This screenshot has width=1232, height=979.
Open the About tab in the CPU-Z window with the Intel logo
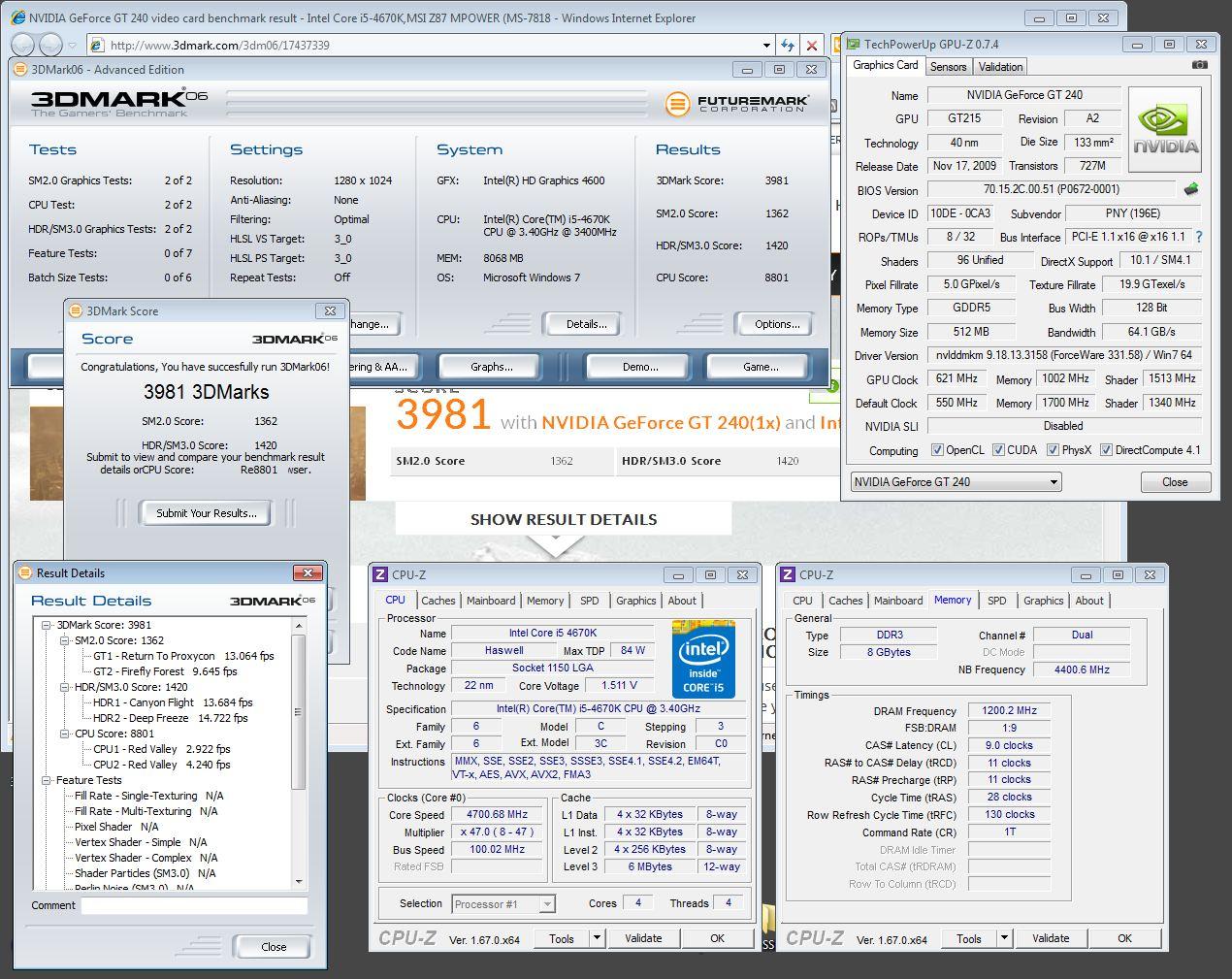point(682,601)
